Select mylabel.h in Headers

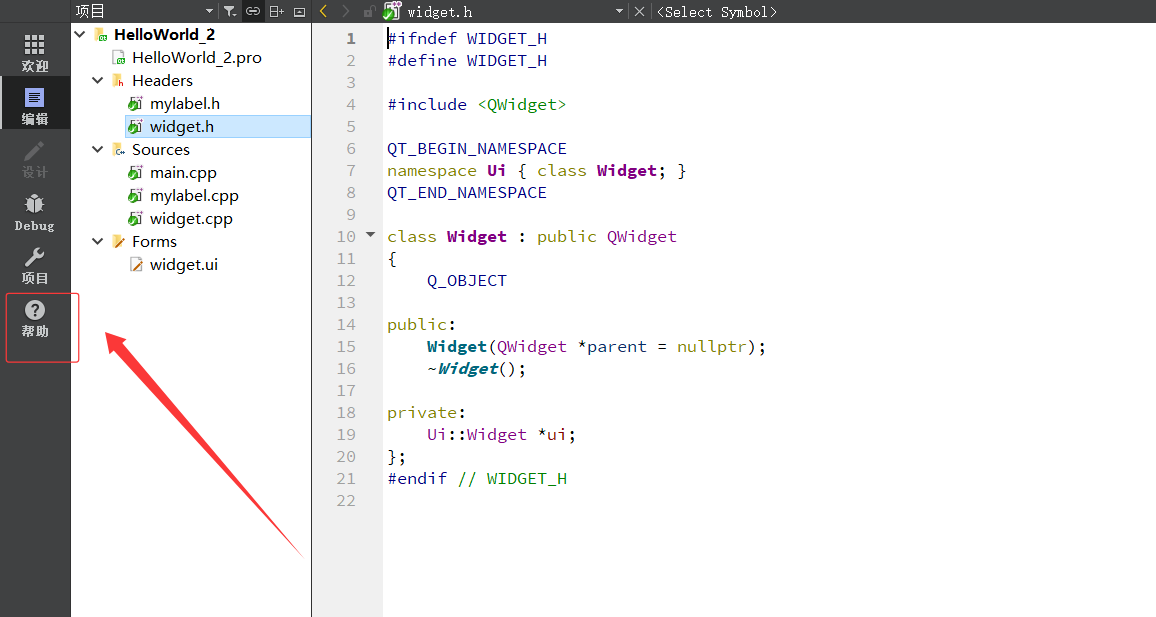[x=185, y=103]
